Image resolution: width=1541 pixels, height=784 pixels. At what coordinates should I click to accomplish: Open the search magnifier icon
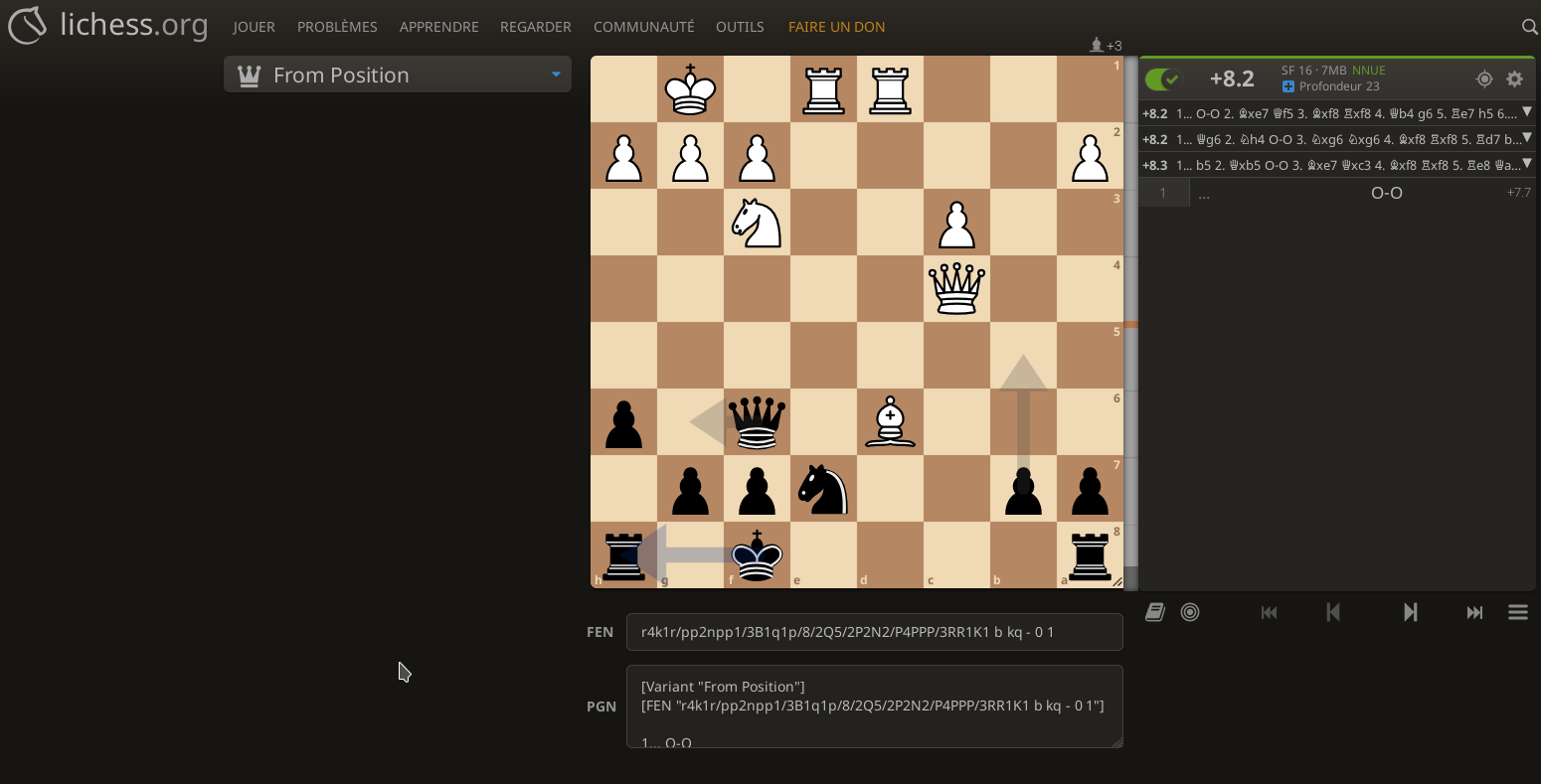pos(1529,27)
